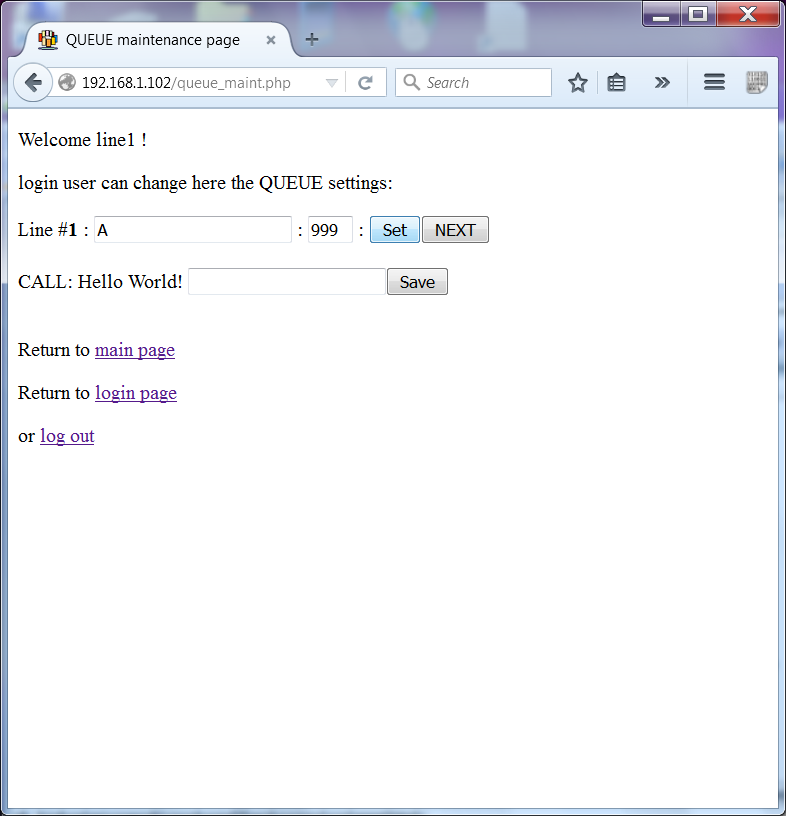Click the magnifier icon in search box

point(411,83)
